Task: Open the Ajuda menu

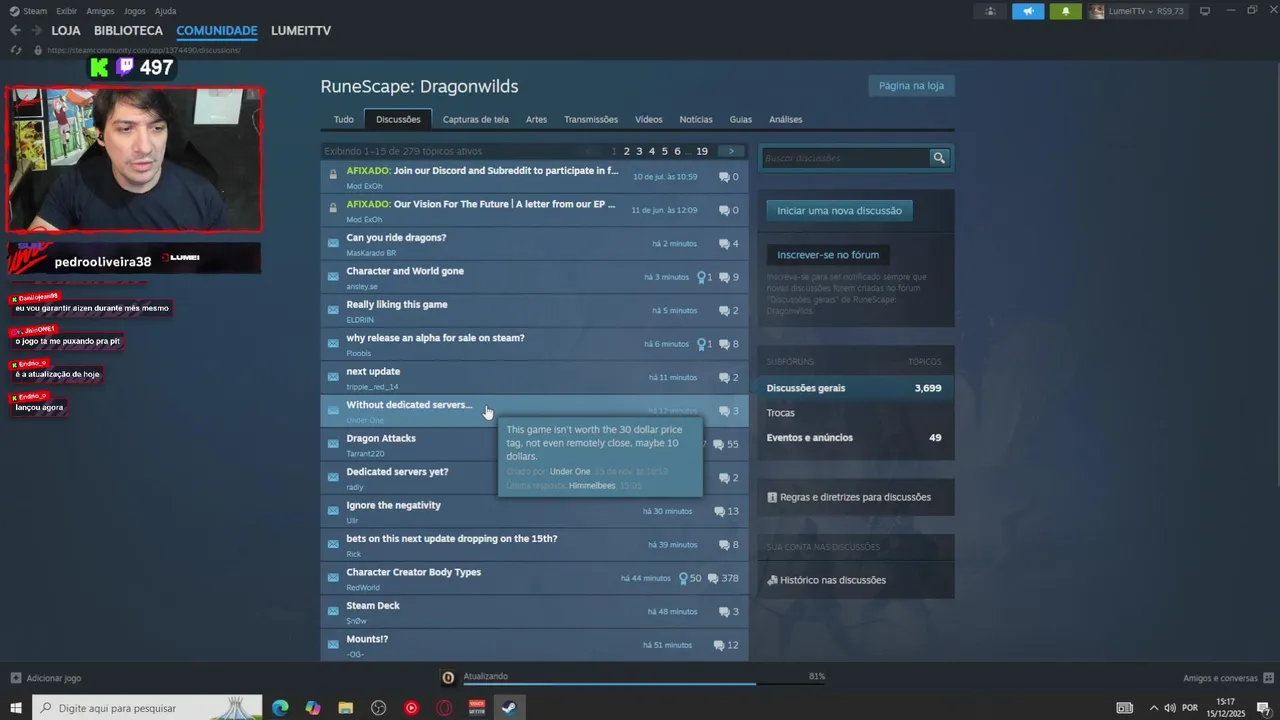Action: click(165, 11)
